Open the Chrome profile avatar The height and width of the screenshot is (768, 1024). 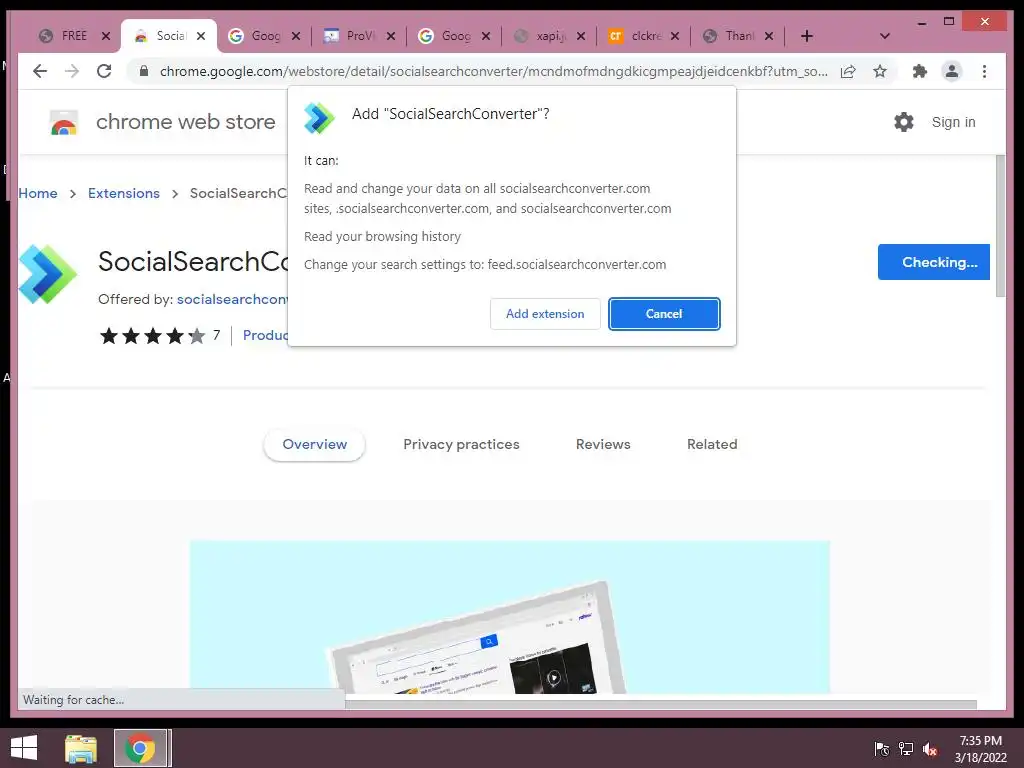click(x=952, y=71)
